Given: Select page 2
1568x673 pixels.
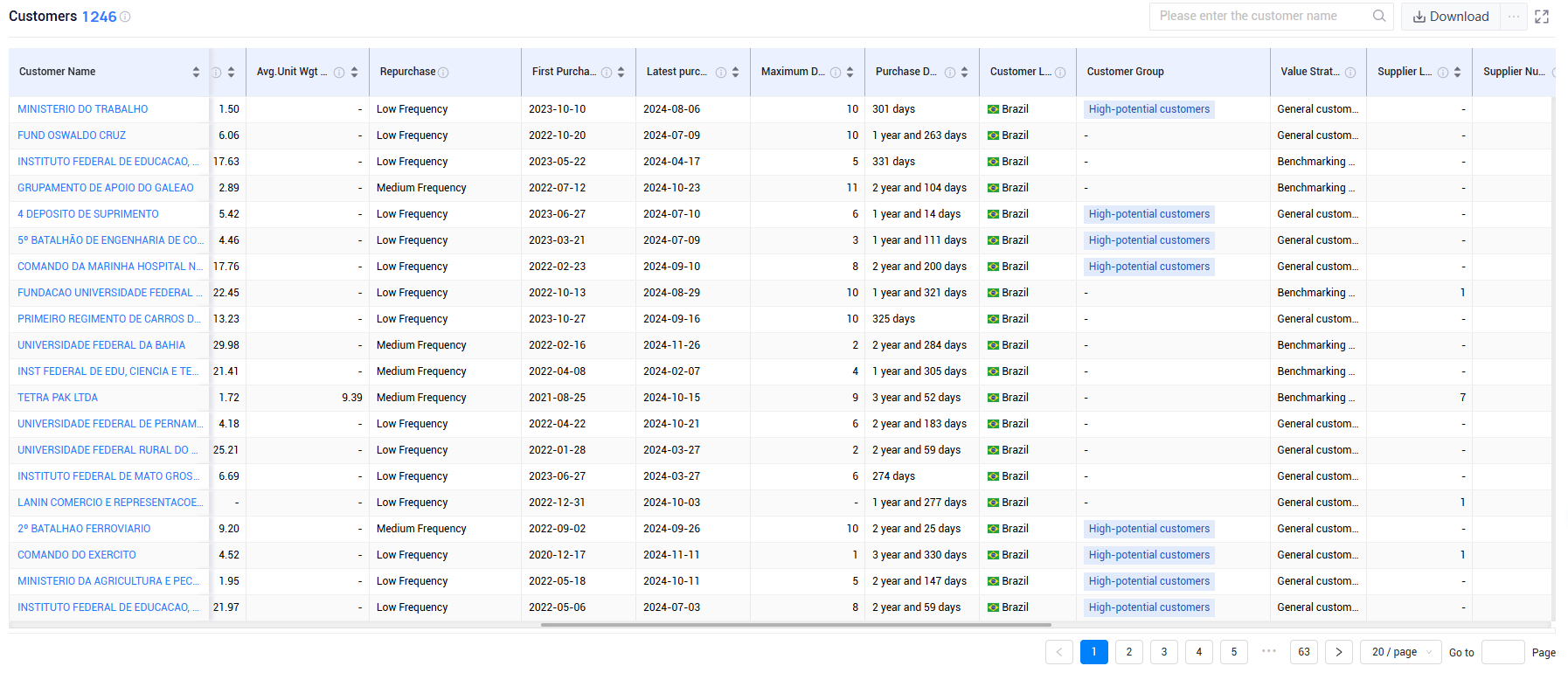Looking at the screenshot, I should coord(1129,652).
